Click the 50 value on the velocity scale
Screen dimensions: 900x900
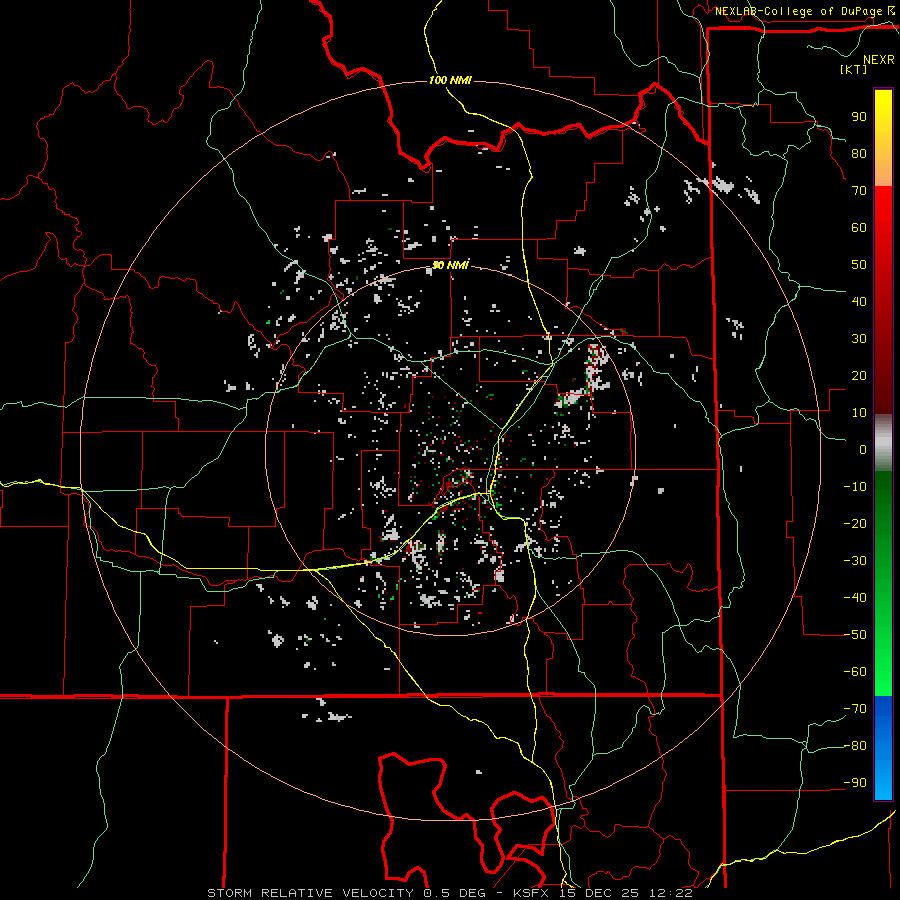click(859, 265)
